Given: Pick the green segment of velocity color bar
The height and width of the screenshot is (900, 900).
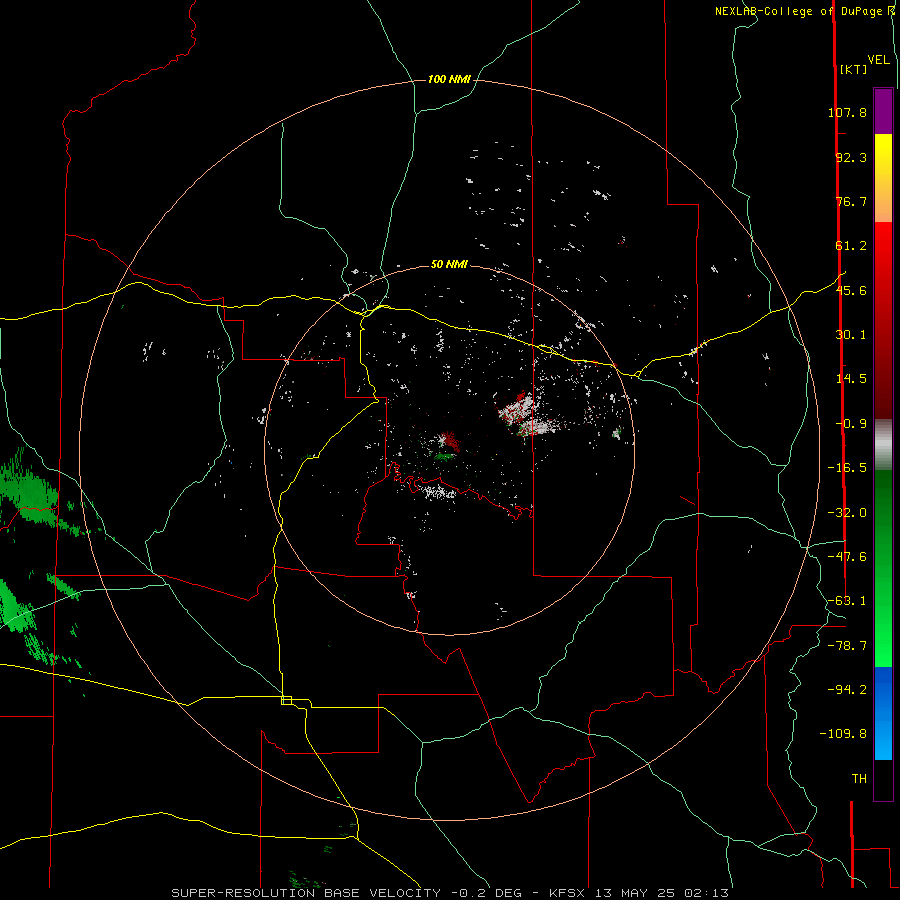Looking at the screenshot, I should coord(883,568).
